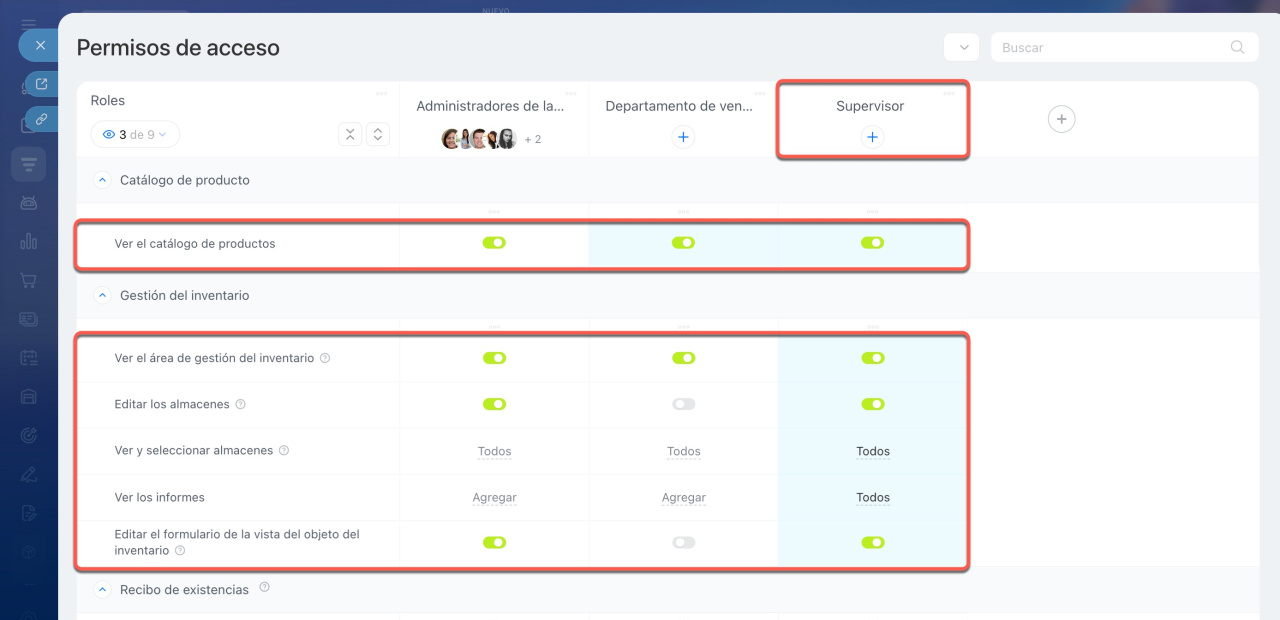The image size is (1280, 620).
Task: Open the '3 de 9' roles visibility dropdown
Action: coord(135,134)
